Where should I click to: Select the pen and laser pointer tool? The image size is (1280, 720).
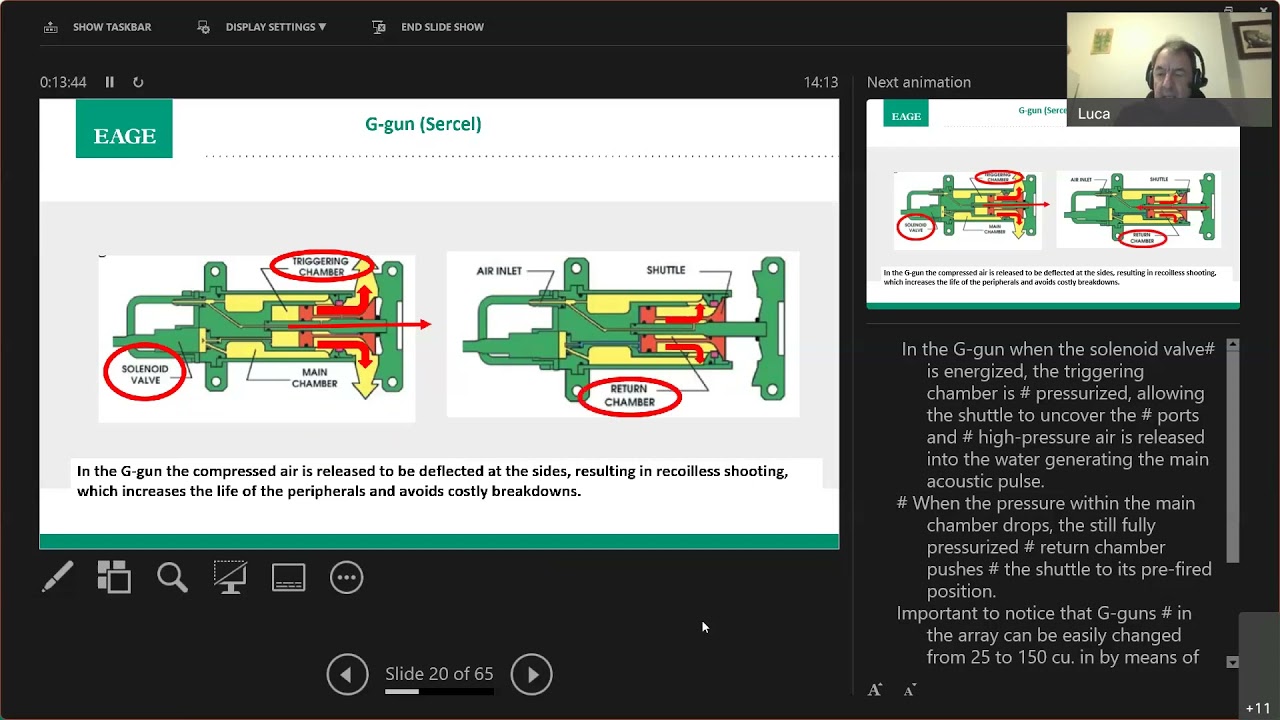[57, 577]
